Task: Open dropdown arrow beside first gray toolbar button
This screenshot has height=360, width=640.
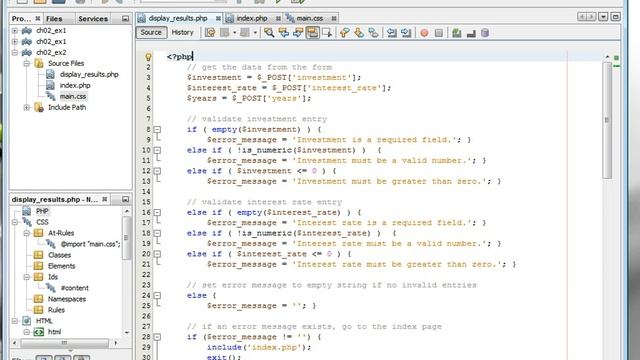Action: [235, 33]
